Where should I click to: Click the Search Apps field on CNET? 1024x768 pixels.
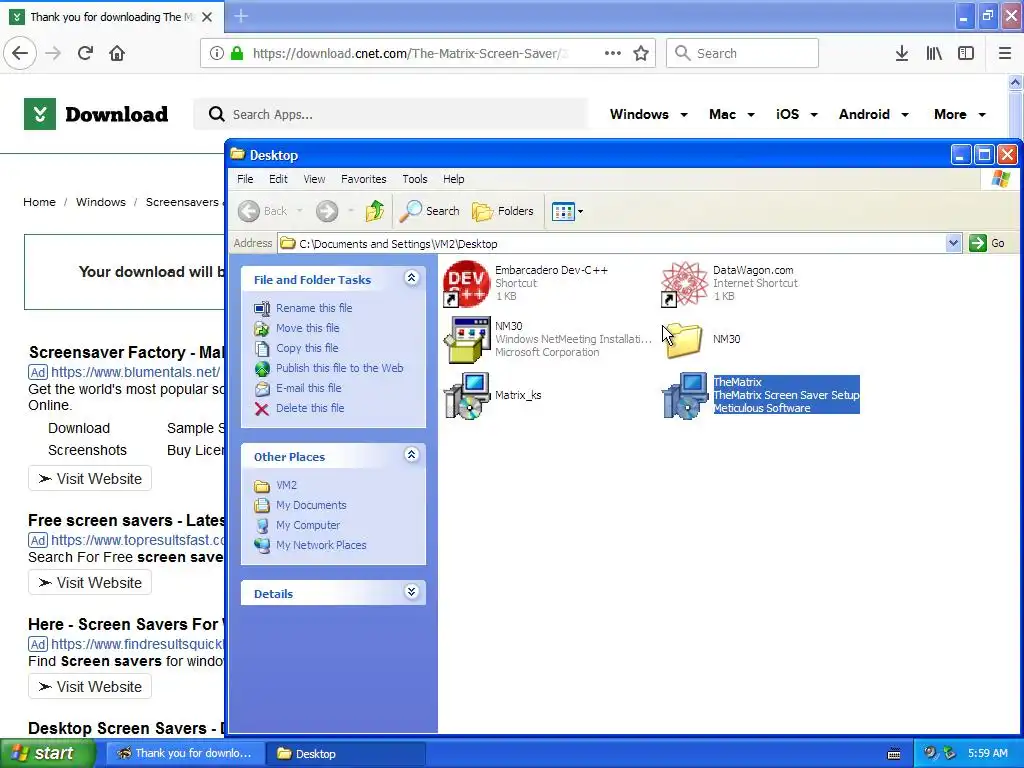click(x=391, y=114)
